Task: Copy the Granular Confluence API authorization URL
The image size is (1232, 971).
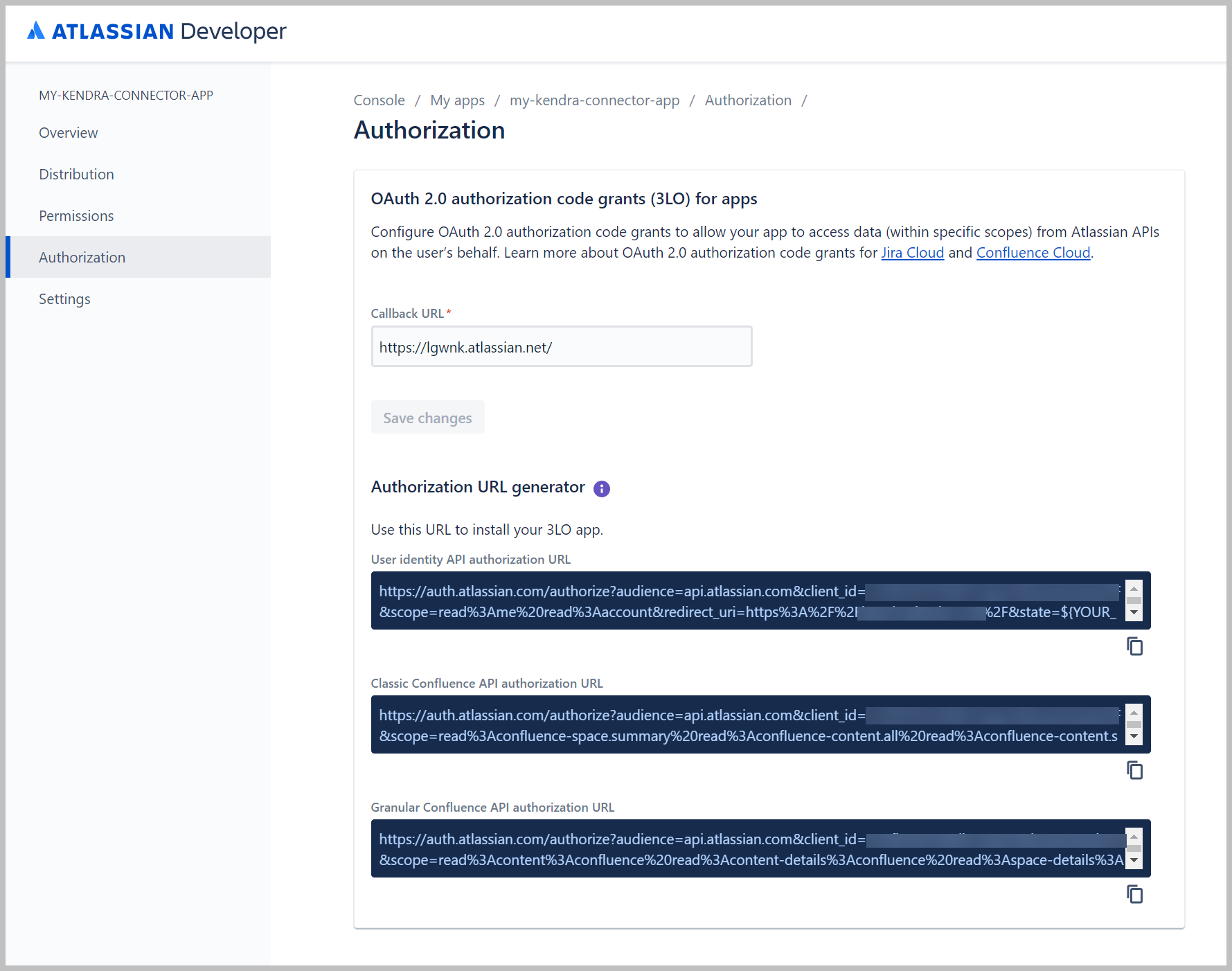Action: [1134, 894]
